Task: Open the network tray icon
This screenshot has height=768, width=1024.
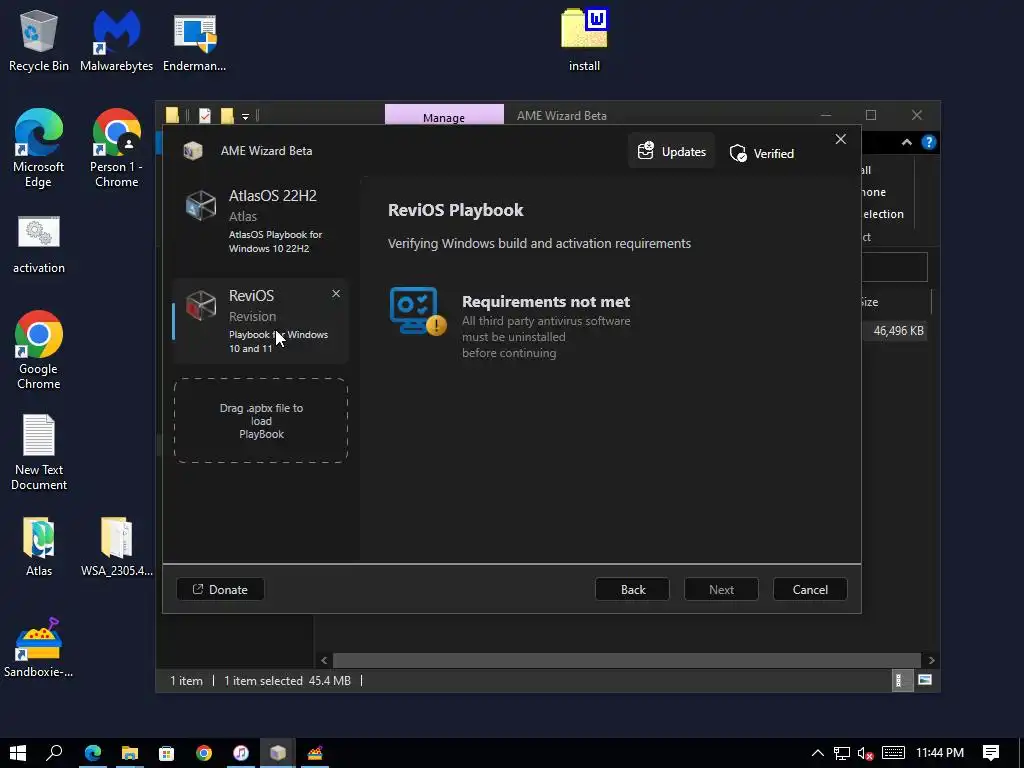Action: (x=842, y=754)
